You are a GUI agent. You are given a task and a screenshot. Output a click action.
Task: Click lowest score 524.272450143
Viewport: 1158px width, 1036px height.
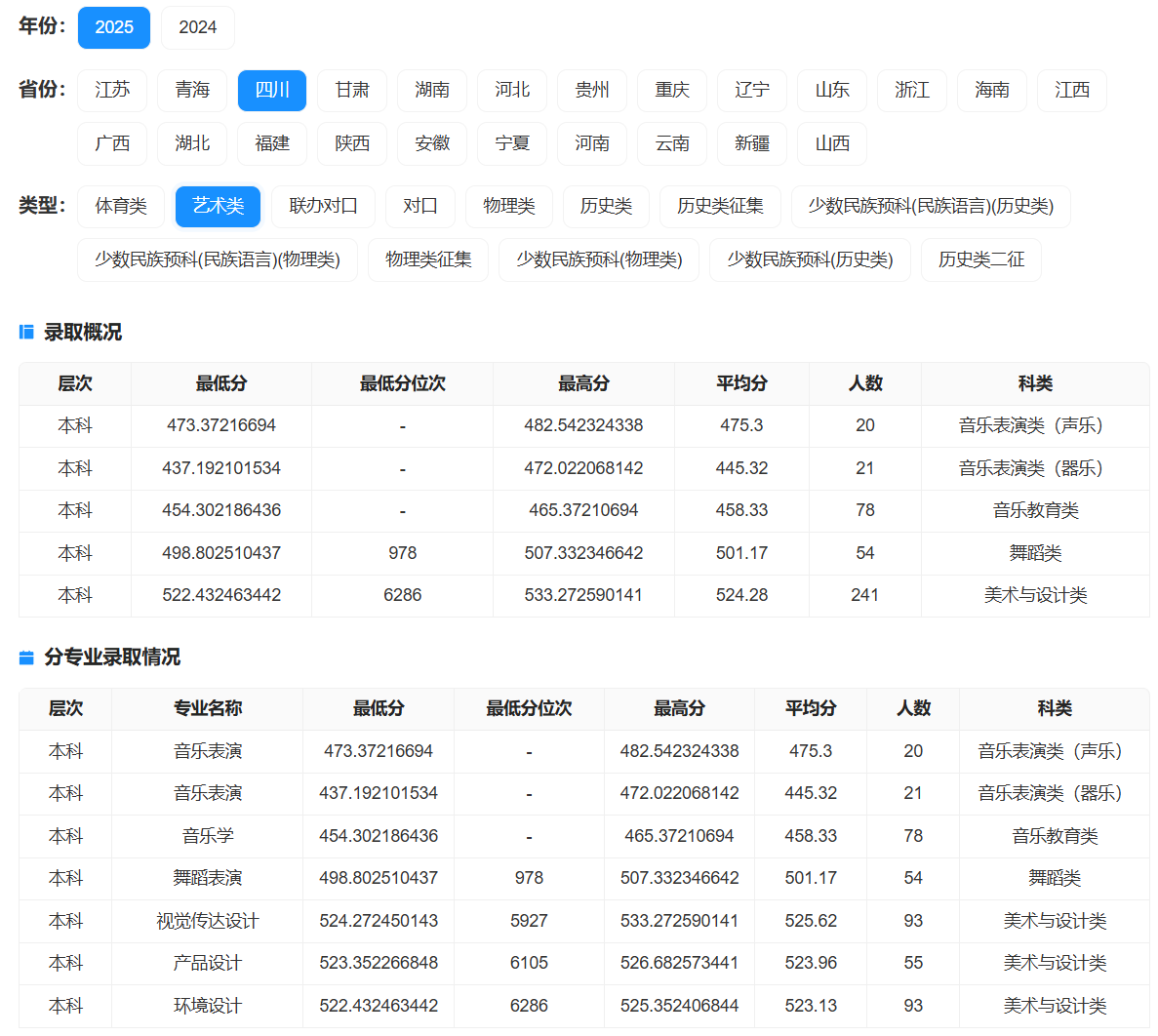pyautogui.click(x=379, y=921)
